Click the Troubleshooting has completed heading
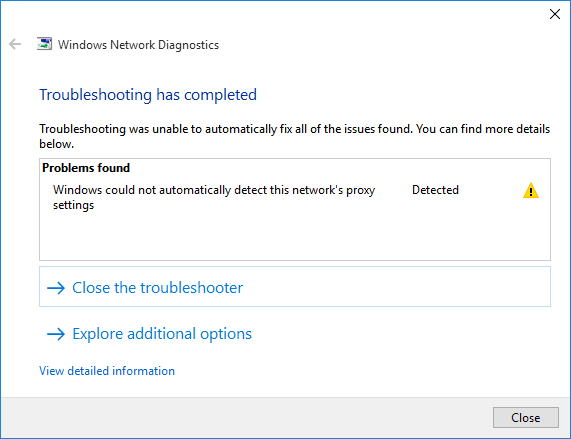The height and width of the screenshot is (439, 571). pyautogui.click(x=148, y=95)
